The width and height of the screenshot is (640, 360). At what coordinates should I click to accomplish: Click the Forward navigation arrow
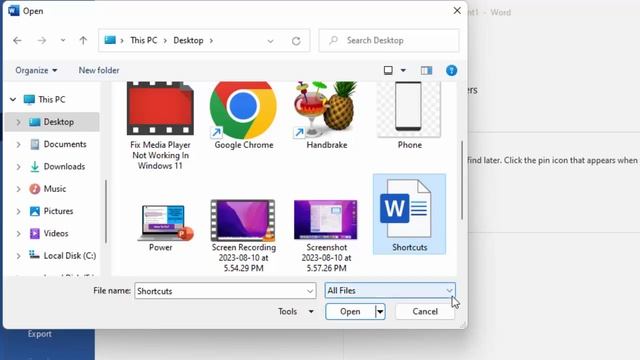pos(42,40)
